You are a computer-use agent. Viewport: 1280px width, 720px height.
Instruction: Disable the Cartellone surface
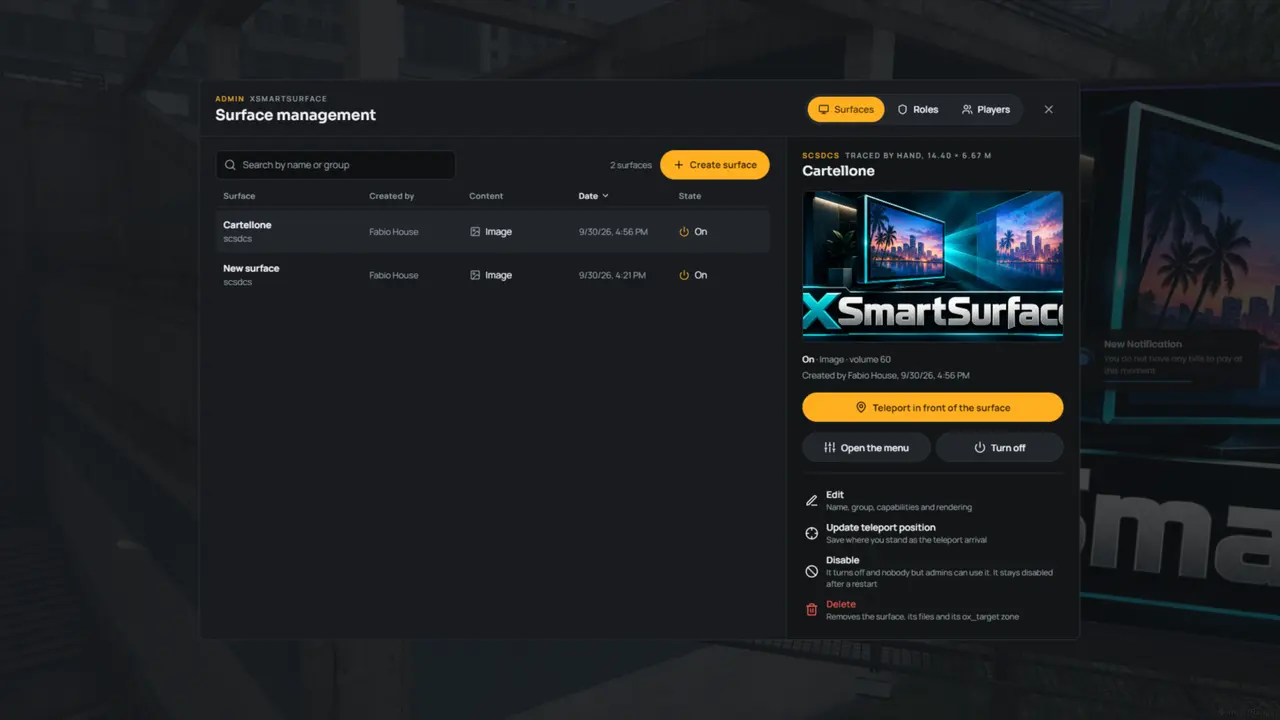coord(932,571)
